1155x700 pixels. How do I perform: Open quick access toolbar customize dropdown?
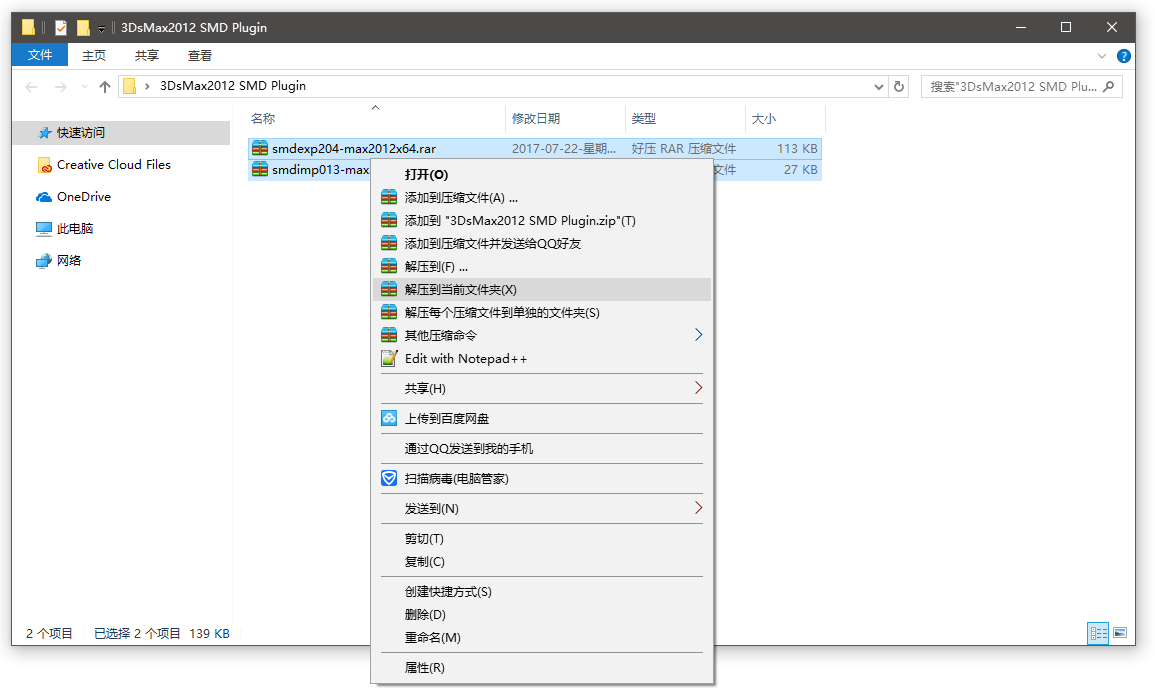click(x=102, y=29)
